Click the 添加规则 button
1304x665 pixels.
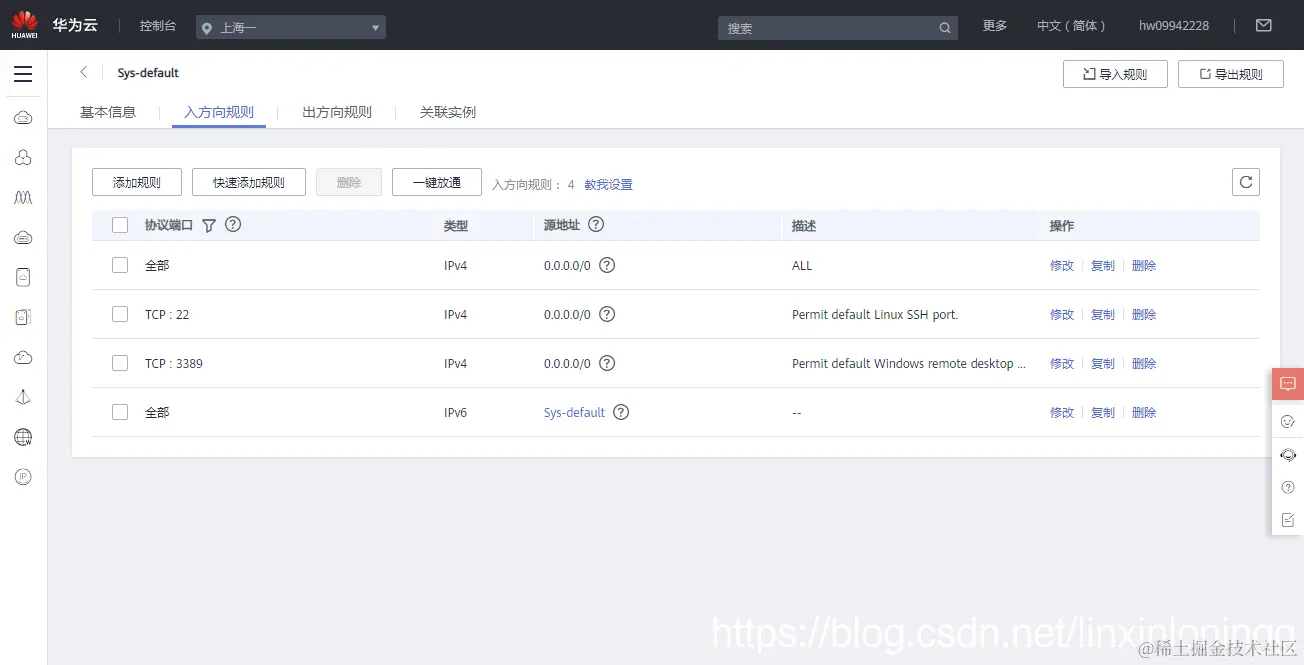(x=137, y=182)
